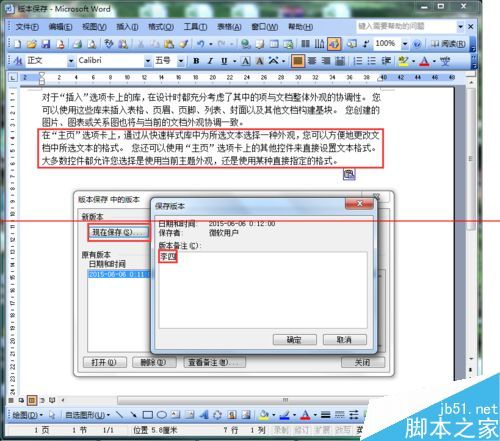The width and height of the screenshot is (500, 441).
Task: Expand underline style dropdown arrow
Action: tap(234, 61)
